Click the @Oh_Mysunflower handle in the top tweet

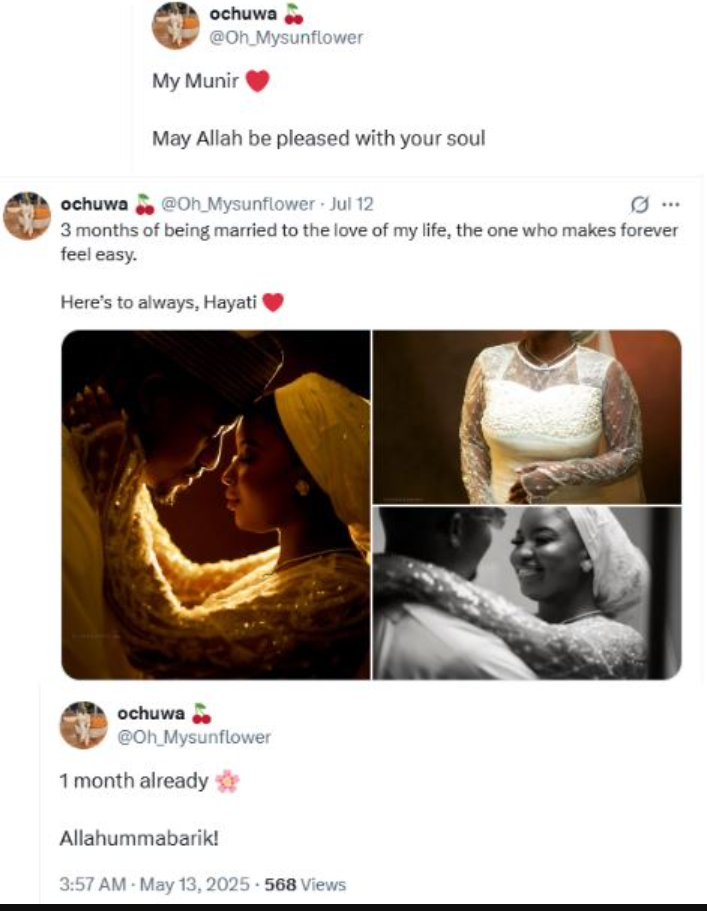click(x=286, y=38)
